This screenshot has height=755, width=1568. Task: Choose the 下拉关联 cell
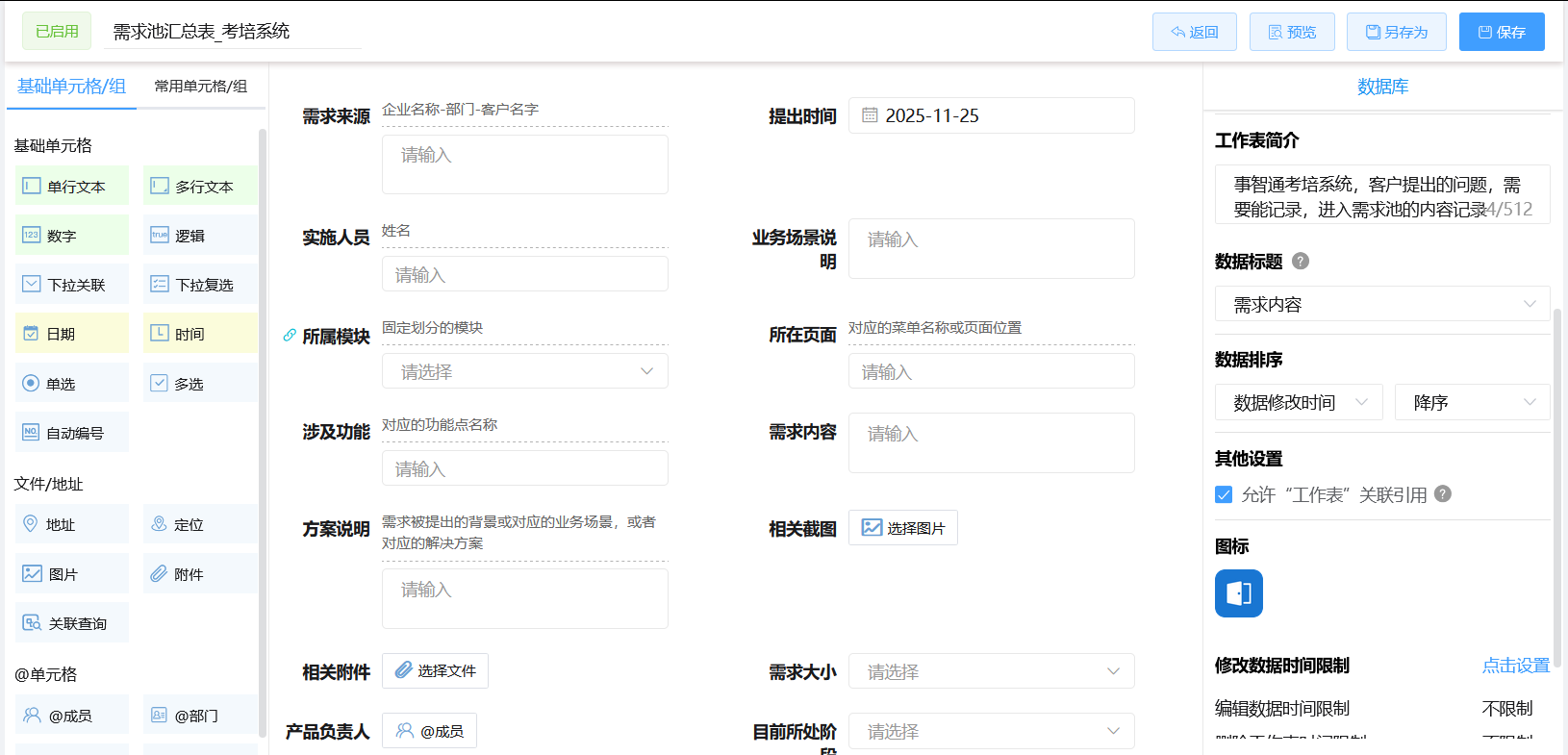[x=72, y=284]
